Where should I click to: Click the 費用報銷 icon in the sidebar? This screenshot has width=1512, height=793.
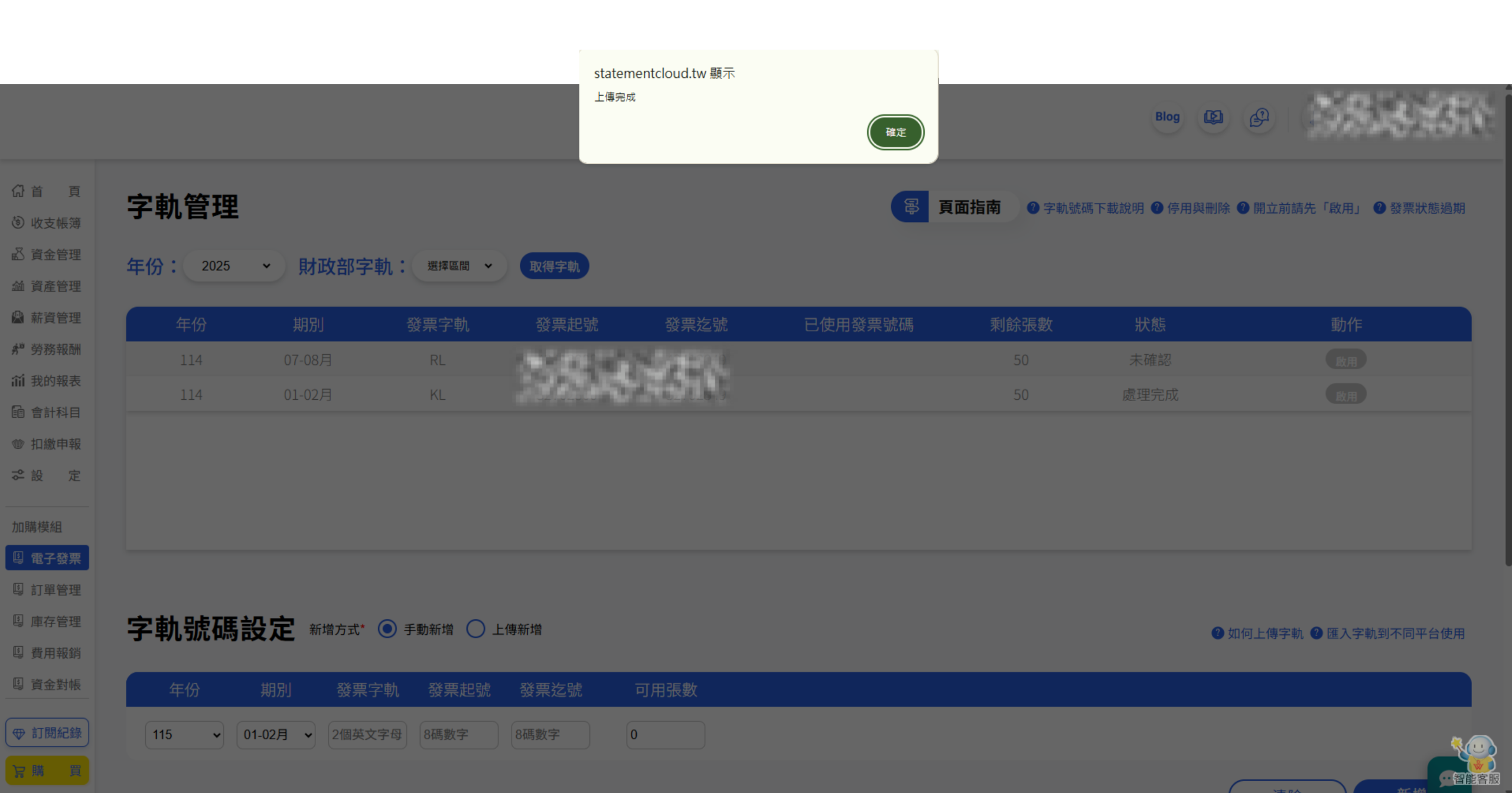click(18, 652)
